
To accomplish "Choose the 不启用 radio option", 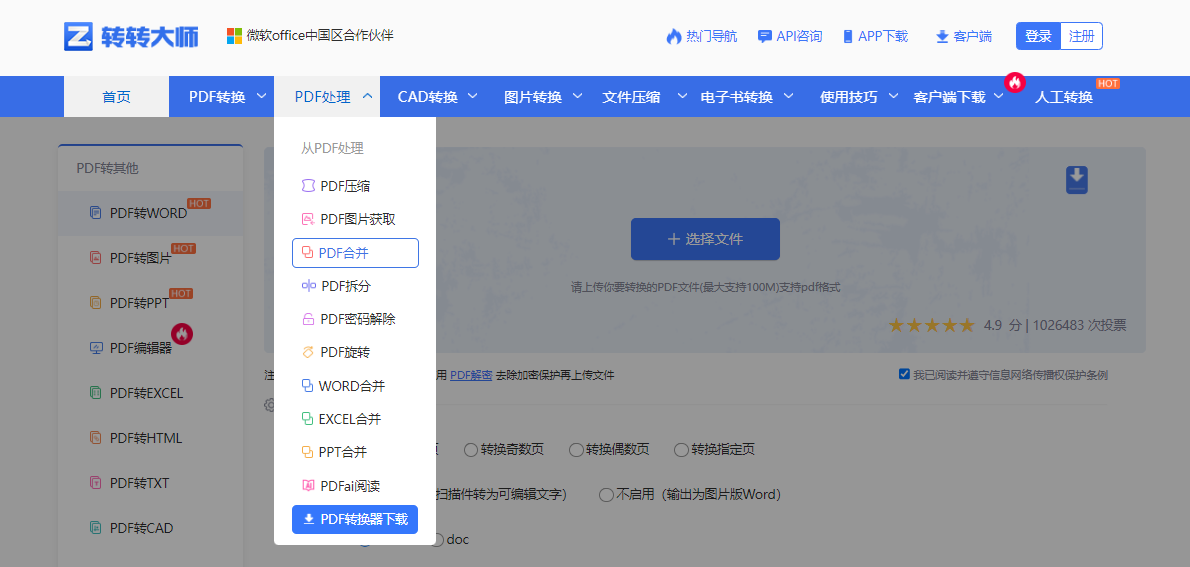I will point(606,494).
